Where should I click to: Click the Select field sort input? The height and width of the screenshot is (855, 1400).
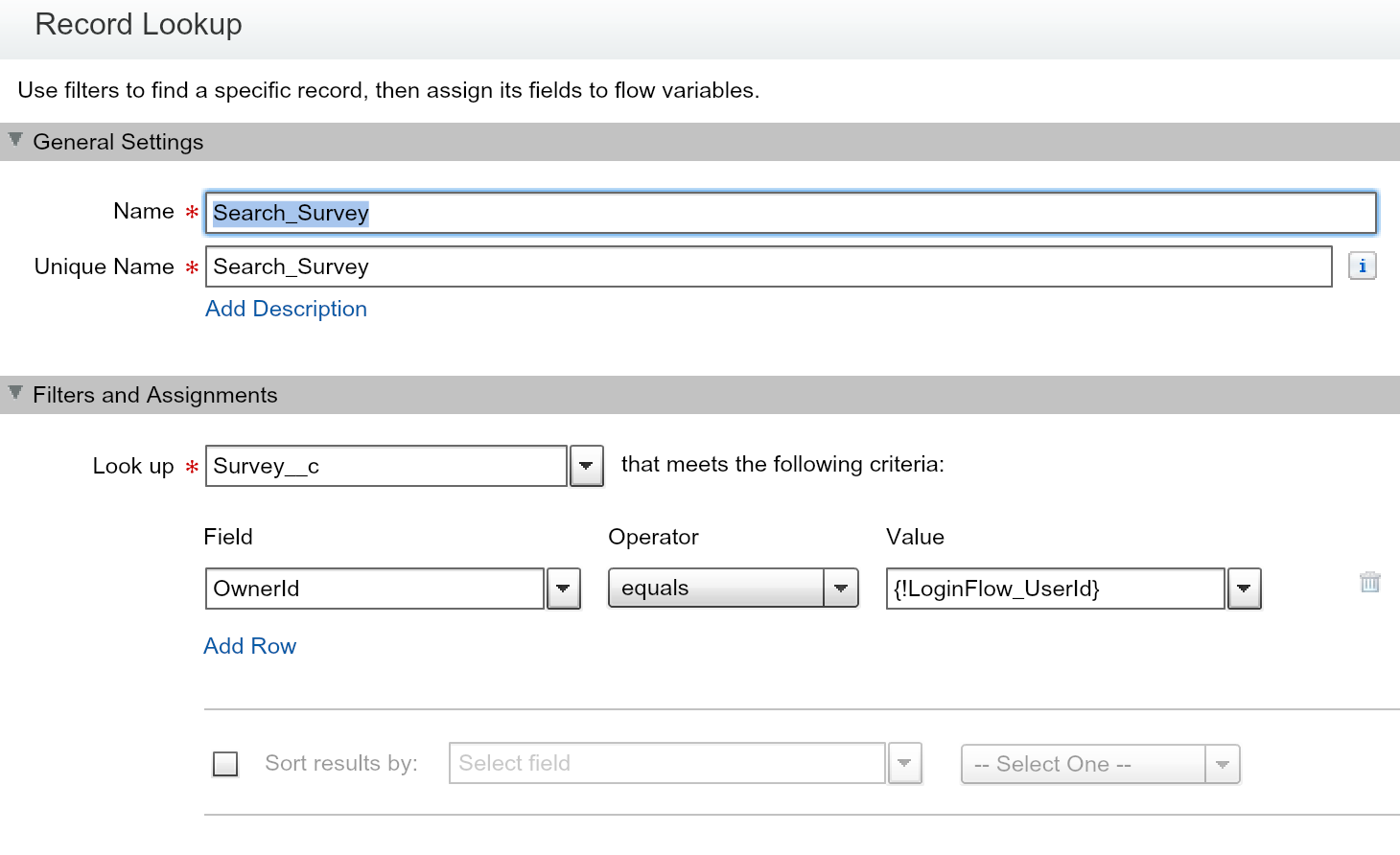[x=666, y=764]
